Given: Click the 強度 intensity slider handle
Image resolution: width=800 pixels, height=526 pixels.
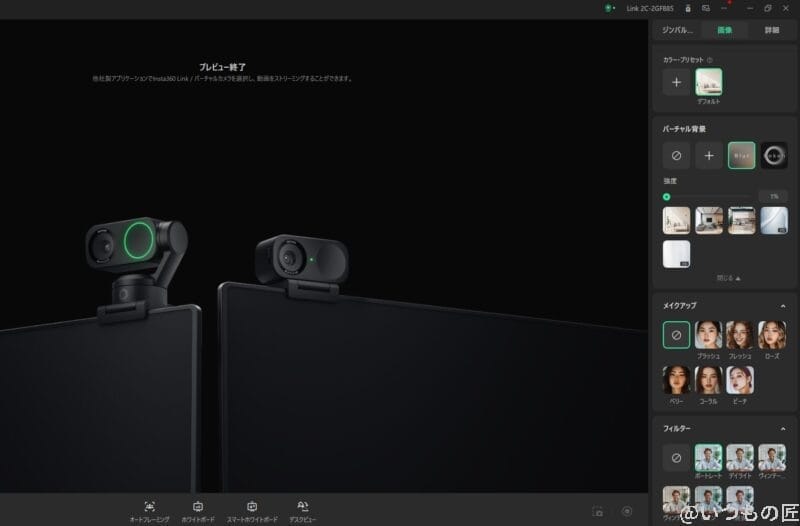Looking at the screenshot, I should pyautogui.click(x=666, y=197).
